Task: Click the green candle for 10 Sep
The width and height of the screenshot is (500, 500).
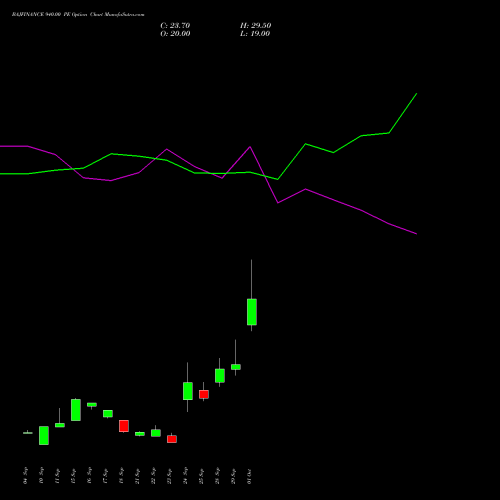Action: point(44,435)
